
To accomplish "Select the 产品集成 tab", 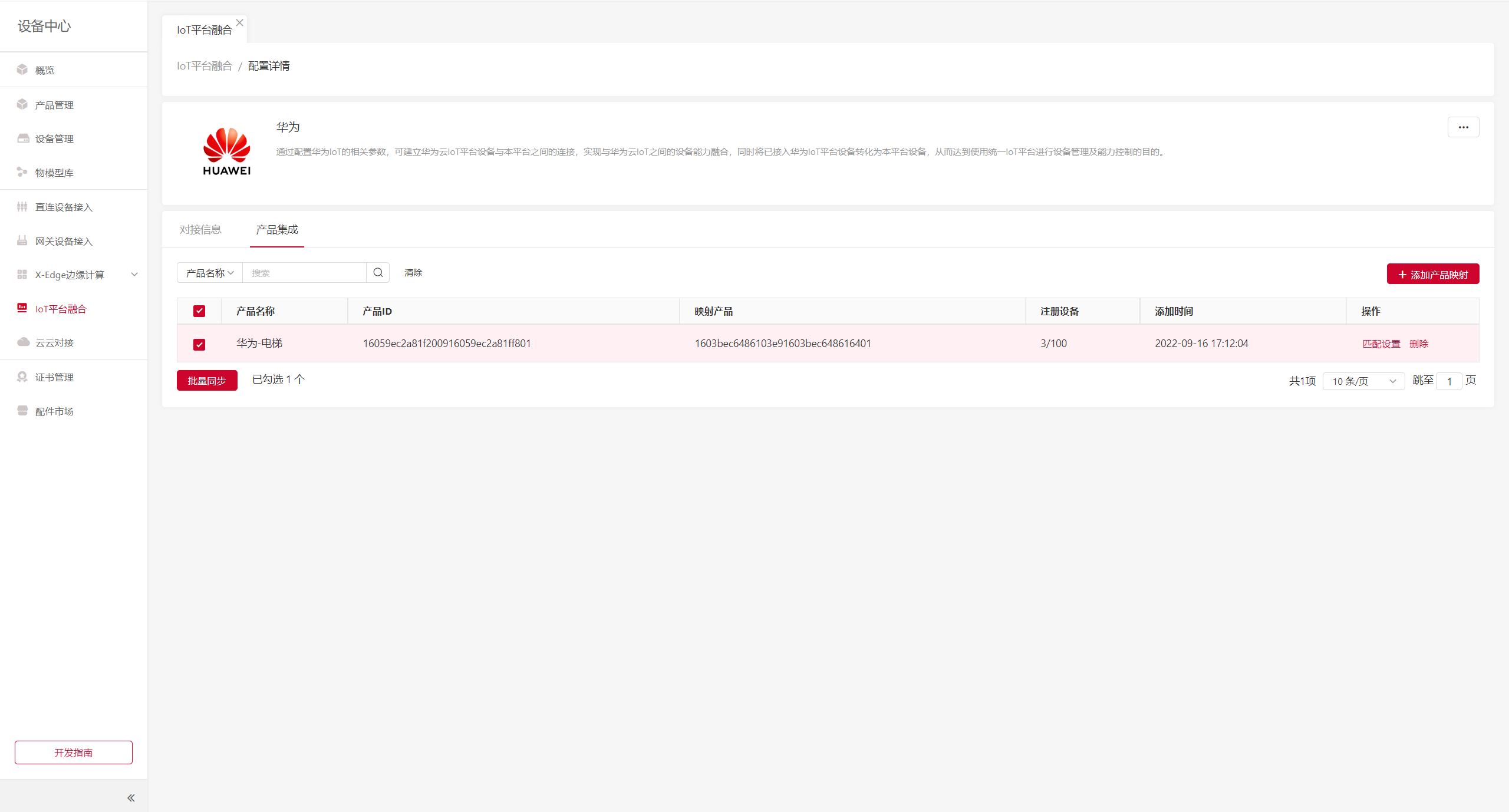I will (277, 230).
